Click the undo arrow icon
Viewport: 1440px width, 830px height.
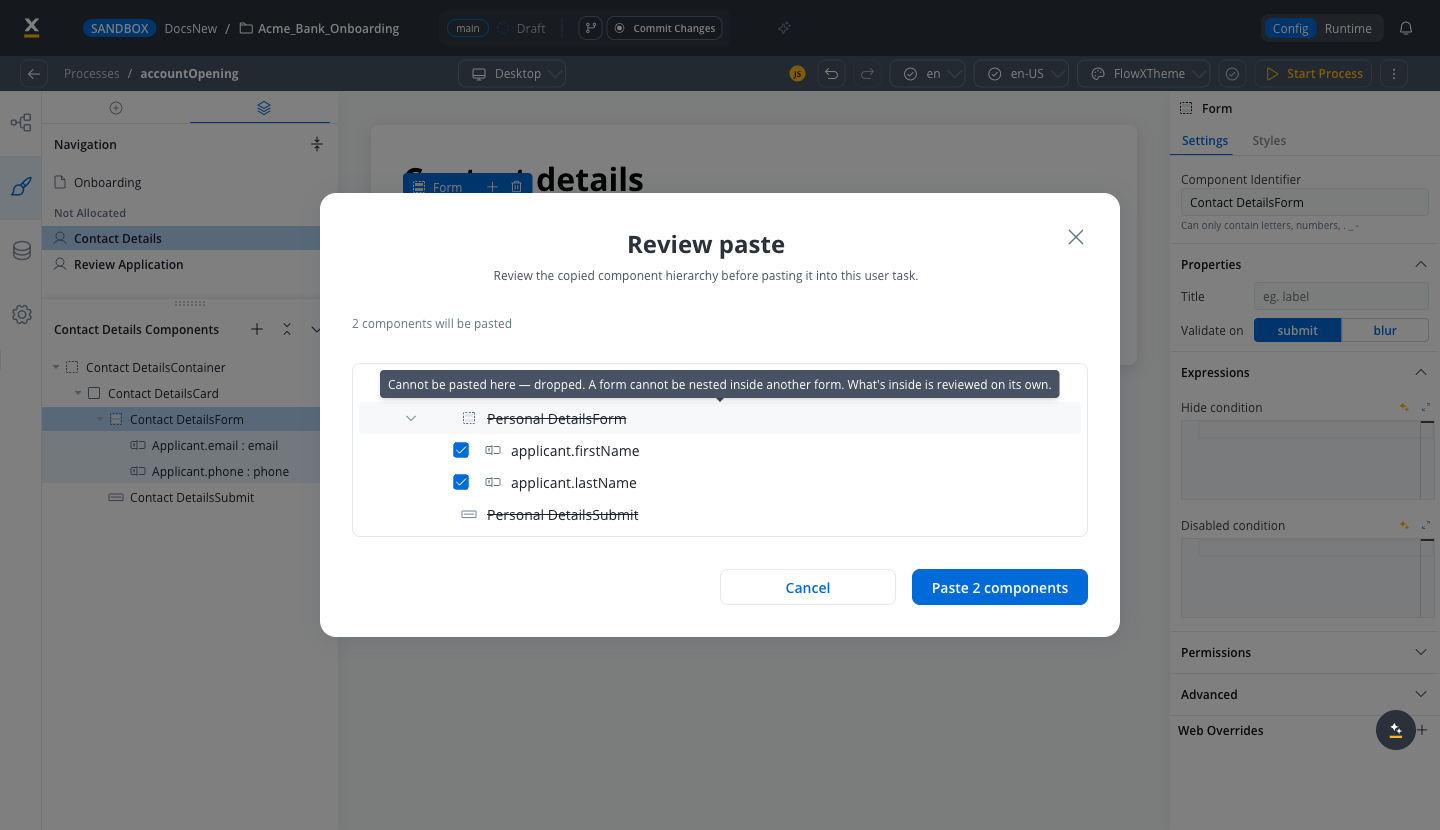(830, 73)
